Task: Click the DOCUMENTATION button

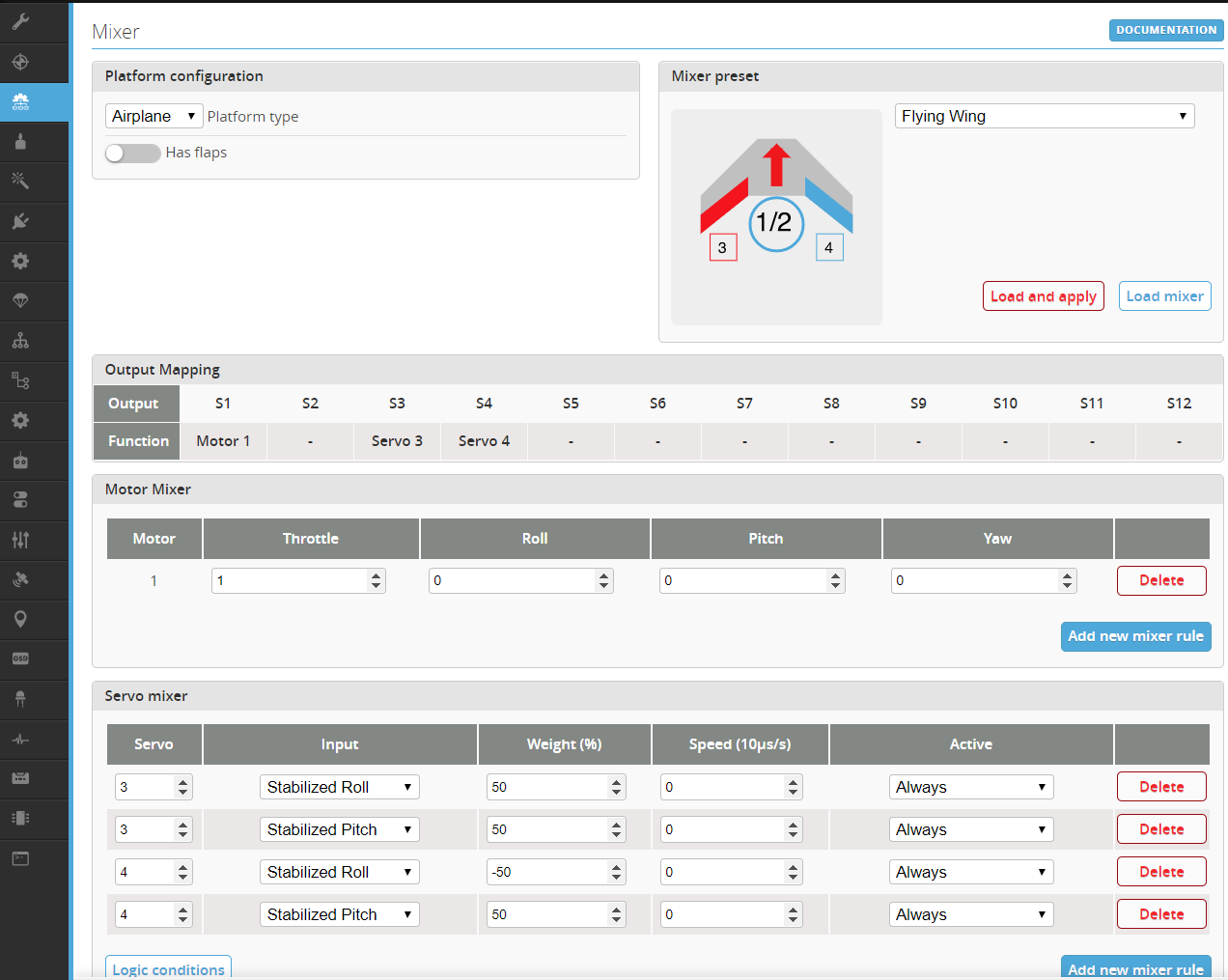Action: point(1165,30)
